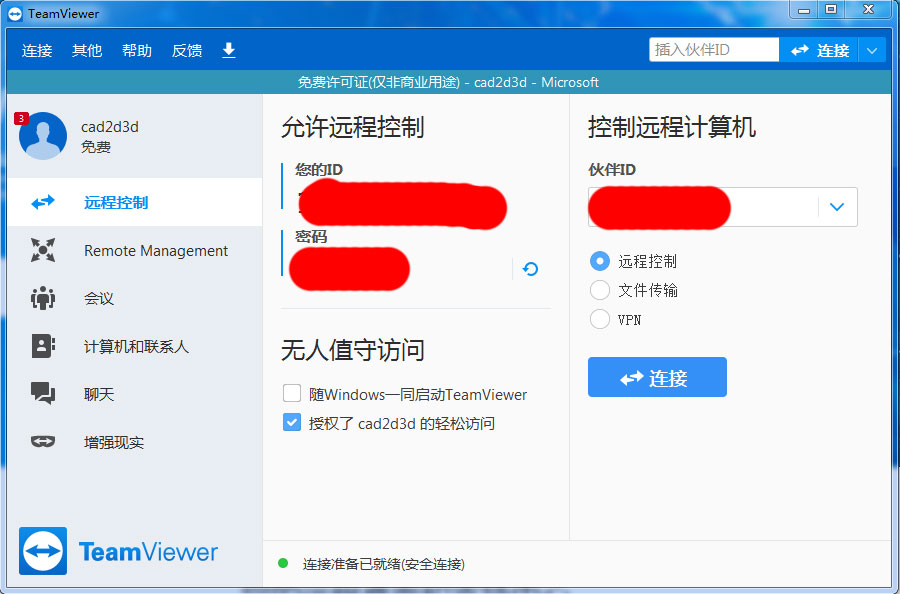This screenshot has width=900, height=594.
Task: Go to 计算机和联系人 sidebar section
Action: tap(135, 346)
